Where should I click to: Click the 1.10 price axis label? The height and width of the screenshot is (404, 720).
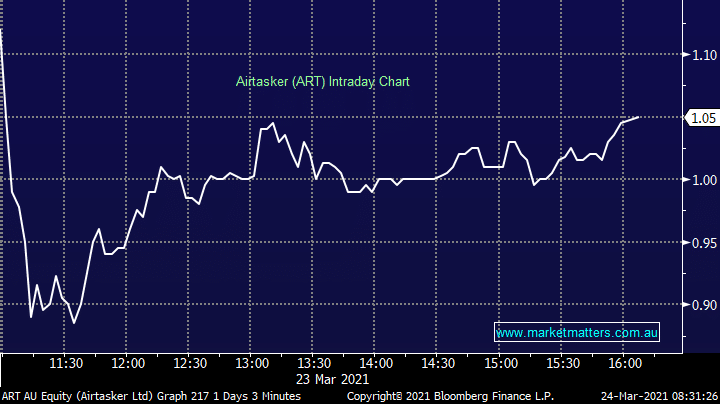[x=704, y=55]
